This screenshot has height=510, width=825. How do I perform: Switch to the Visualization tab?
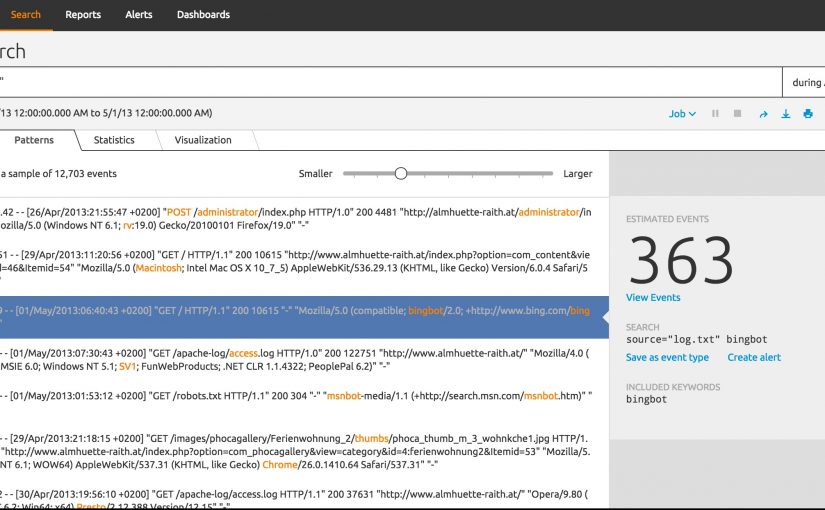click(203, 140)
